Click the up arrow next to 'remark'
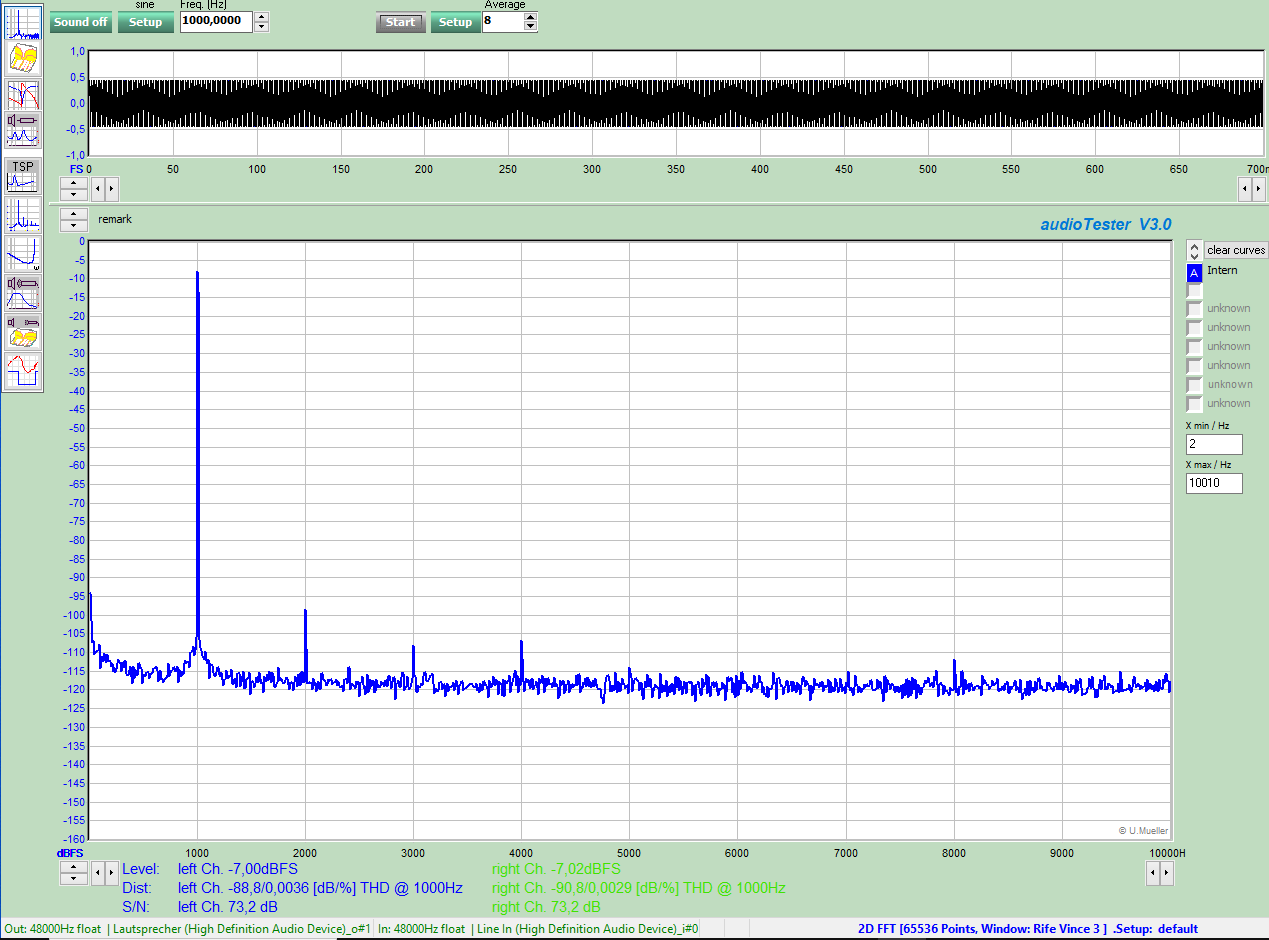The image size is (1269, 940). coord(74,214)
